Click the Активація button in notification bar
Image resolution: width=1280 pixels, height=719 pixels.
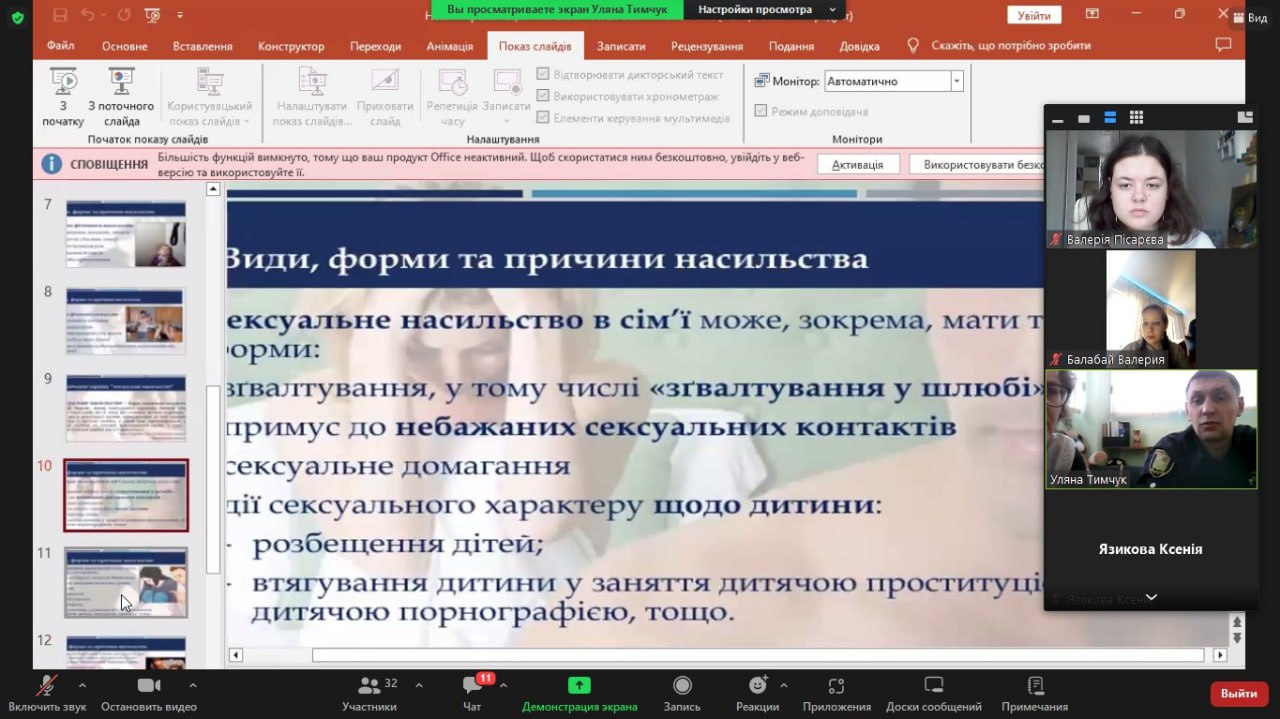point(857,164)
